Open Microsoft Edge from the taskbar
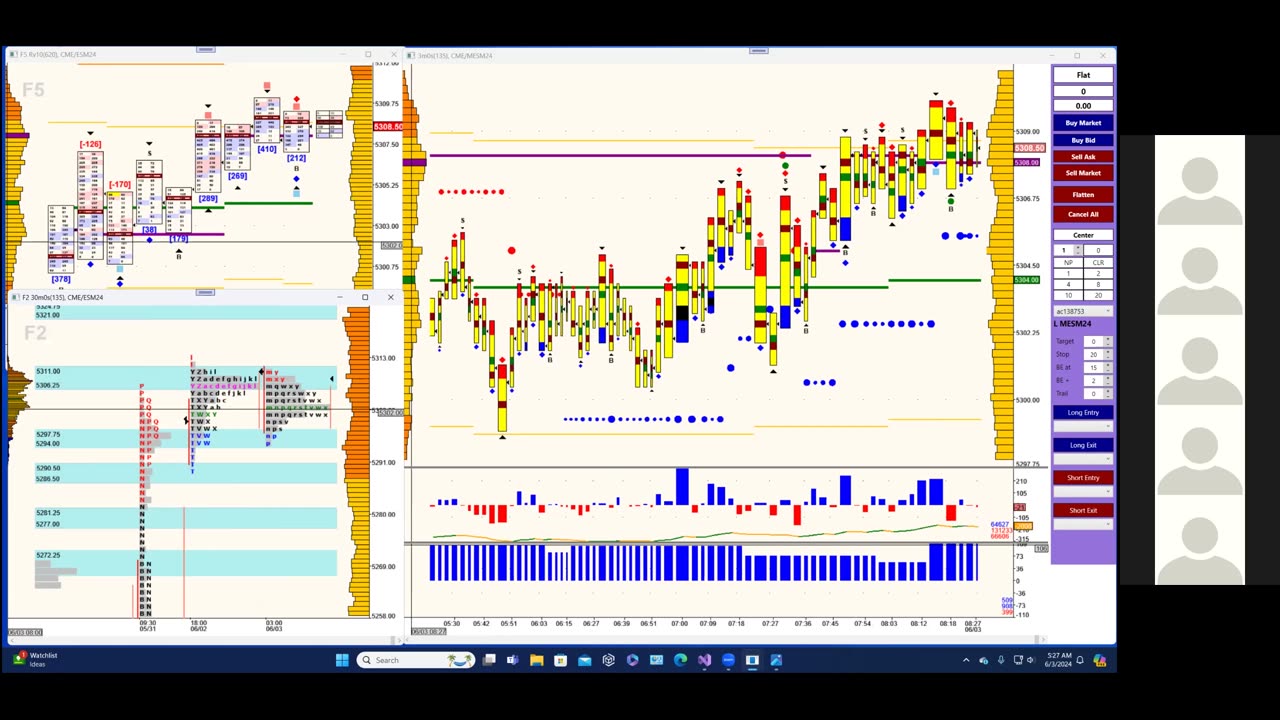 [680, 660]
